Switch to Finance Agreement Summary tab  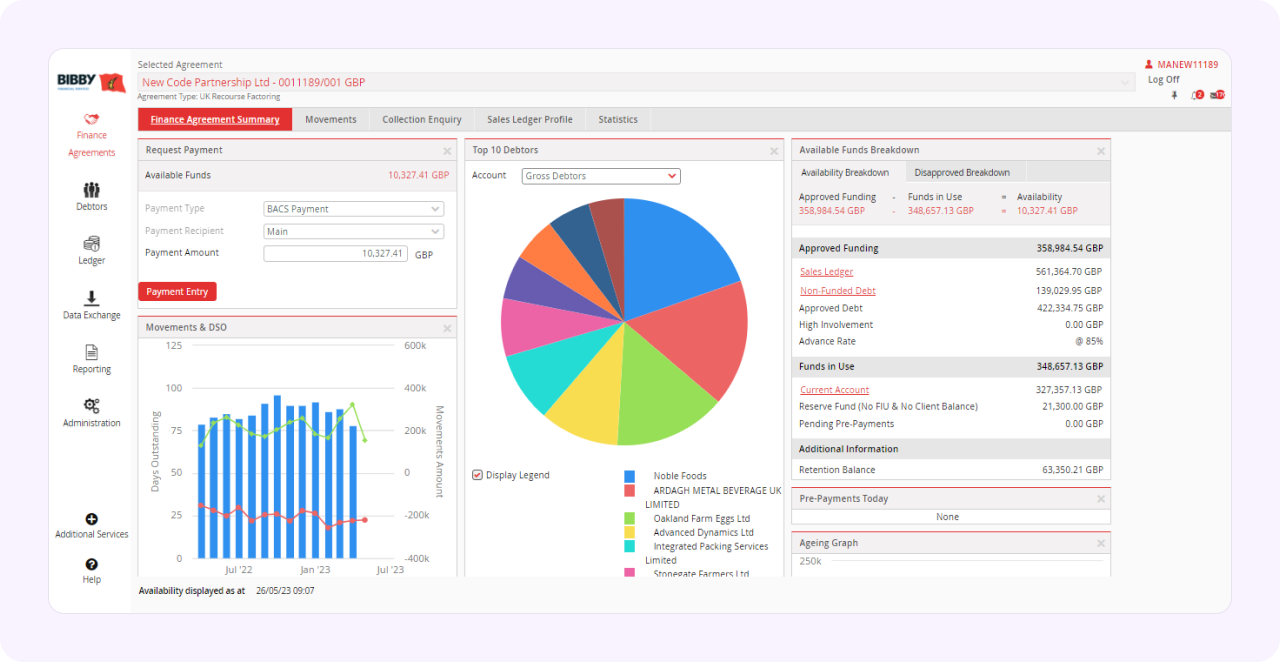215,119
